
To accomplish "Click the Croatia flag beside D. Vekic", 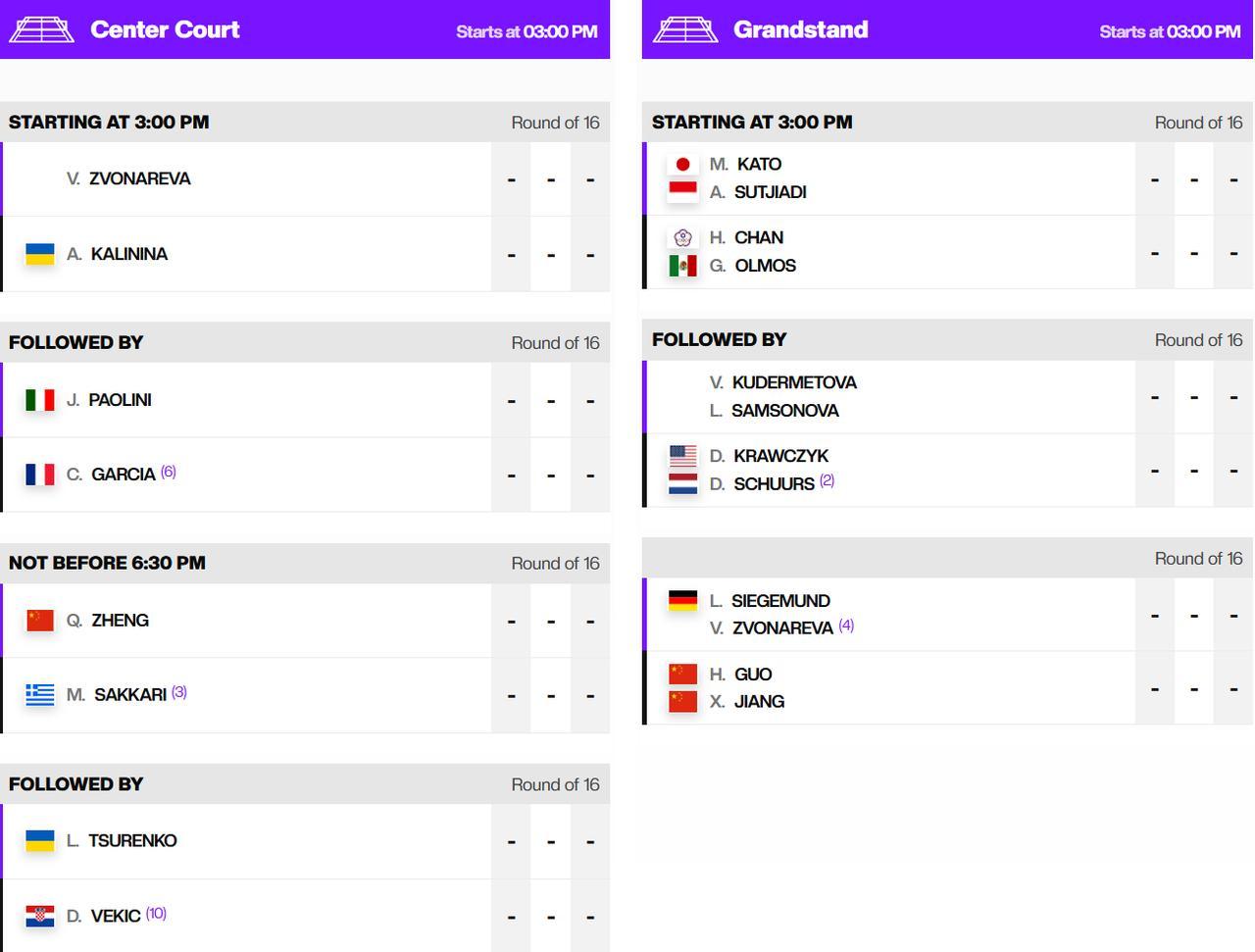I will pos(40,916).
